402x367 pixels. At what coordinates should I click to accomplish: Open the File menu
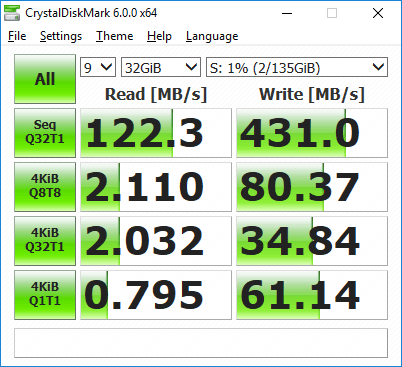[17, 36]
